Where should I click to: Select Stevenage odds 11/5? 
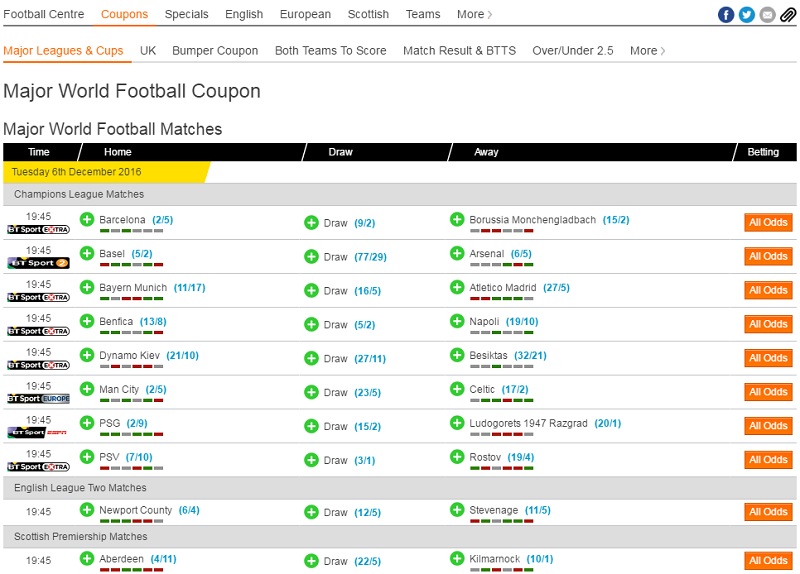tap(538, 510)
